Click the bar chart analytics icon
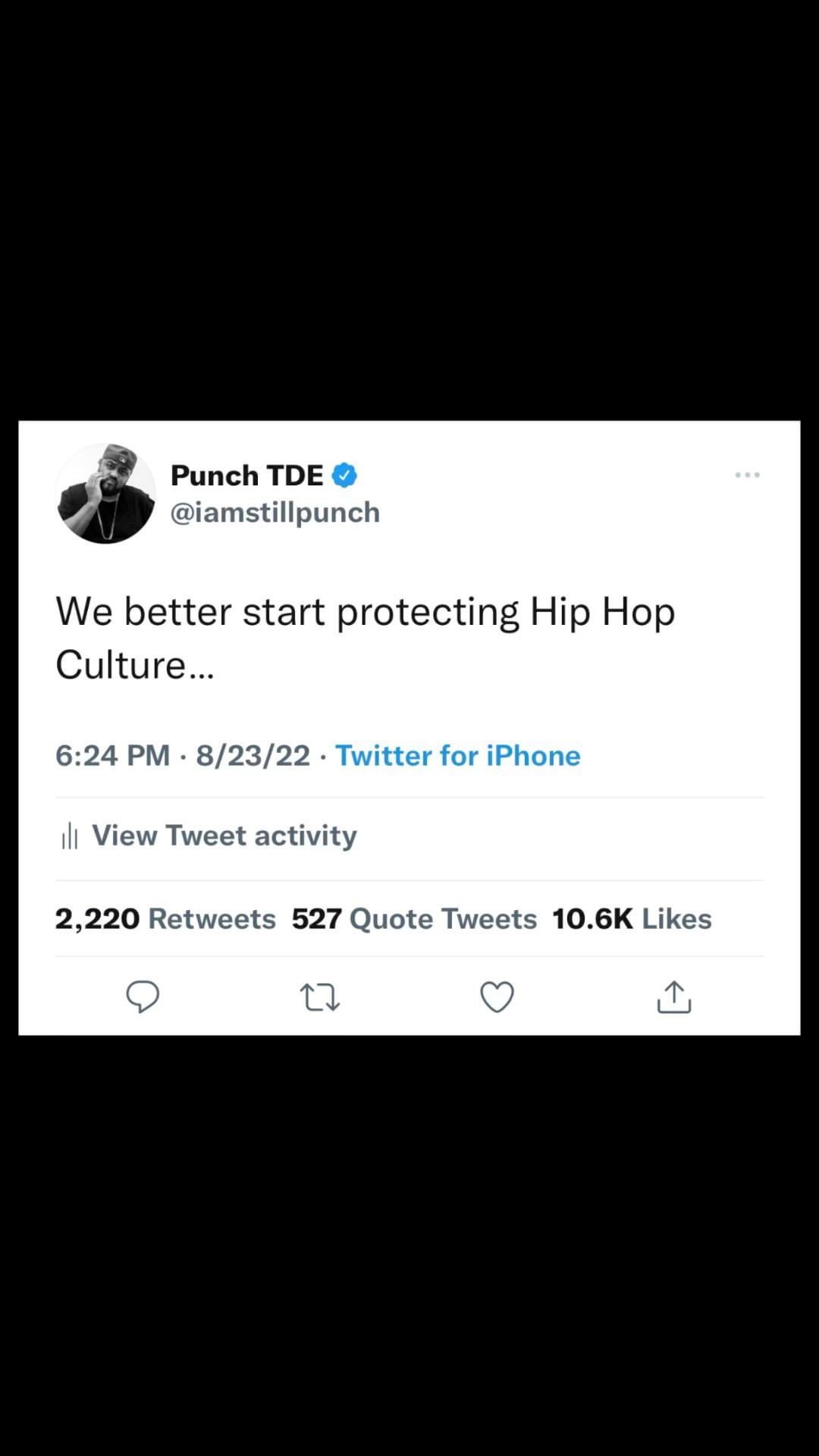819x1456 pixels. (x=70, y=836)
